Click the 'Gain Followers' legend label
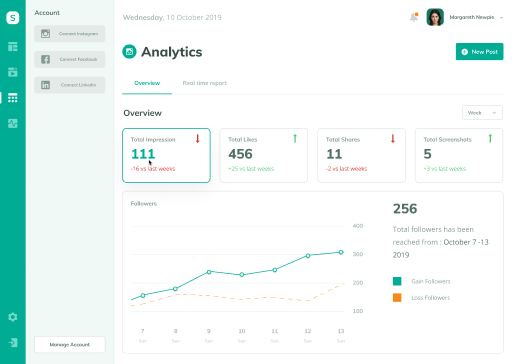The image size is (512, 364). [x=431, y=281]
